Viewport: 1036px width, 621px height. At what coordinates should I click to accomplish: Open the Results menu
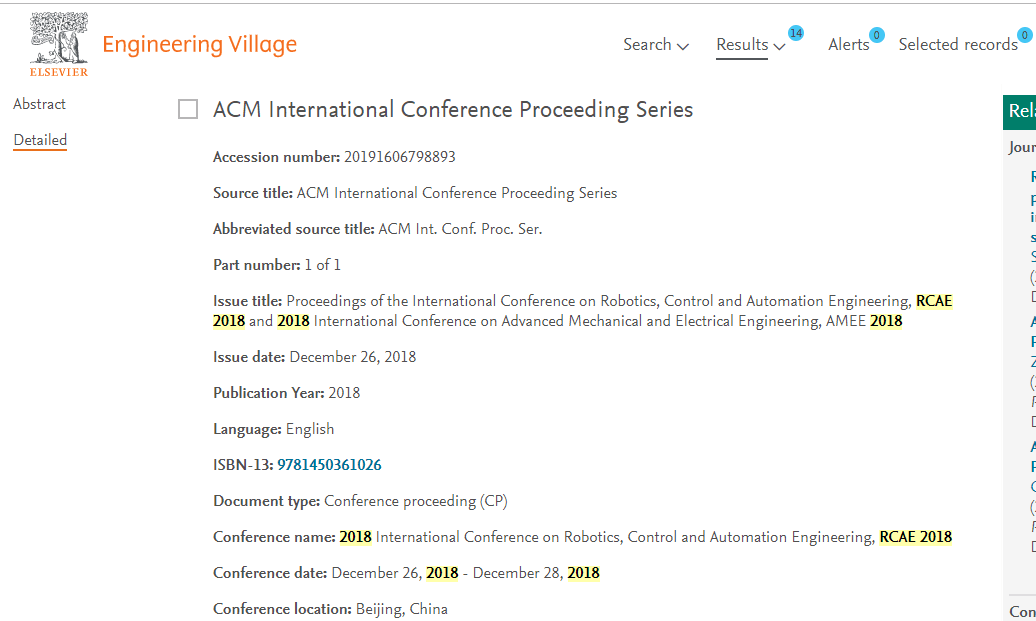pos(742,44)
